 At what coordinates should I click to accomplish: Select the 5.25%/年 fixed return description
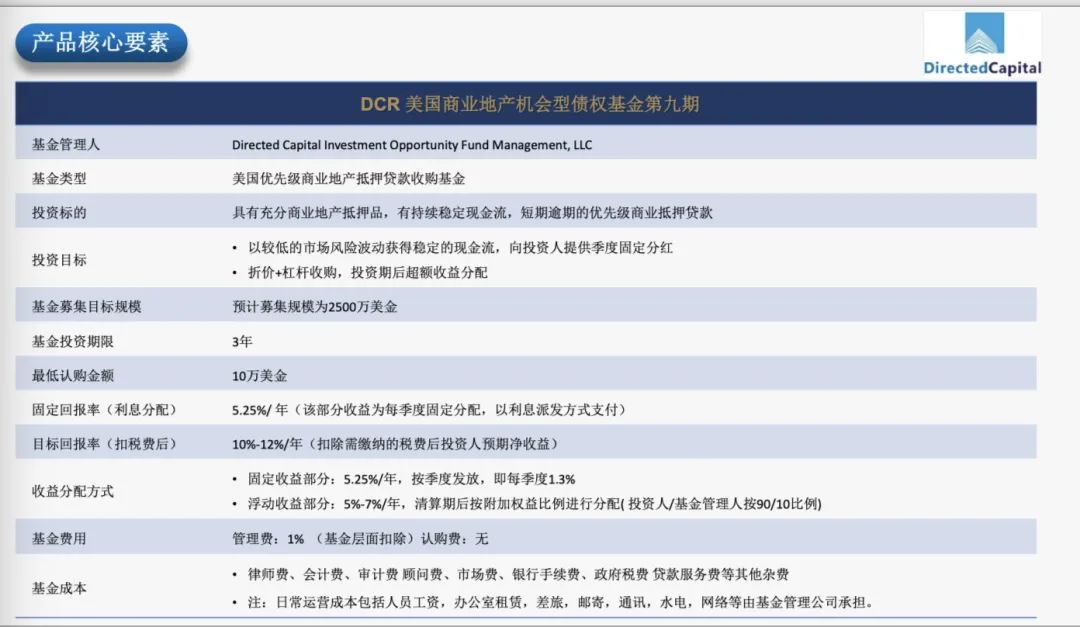[432, 409]
